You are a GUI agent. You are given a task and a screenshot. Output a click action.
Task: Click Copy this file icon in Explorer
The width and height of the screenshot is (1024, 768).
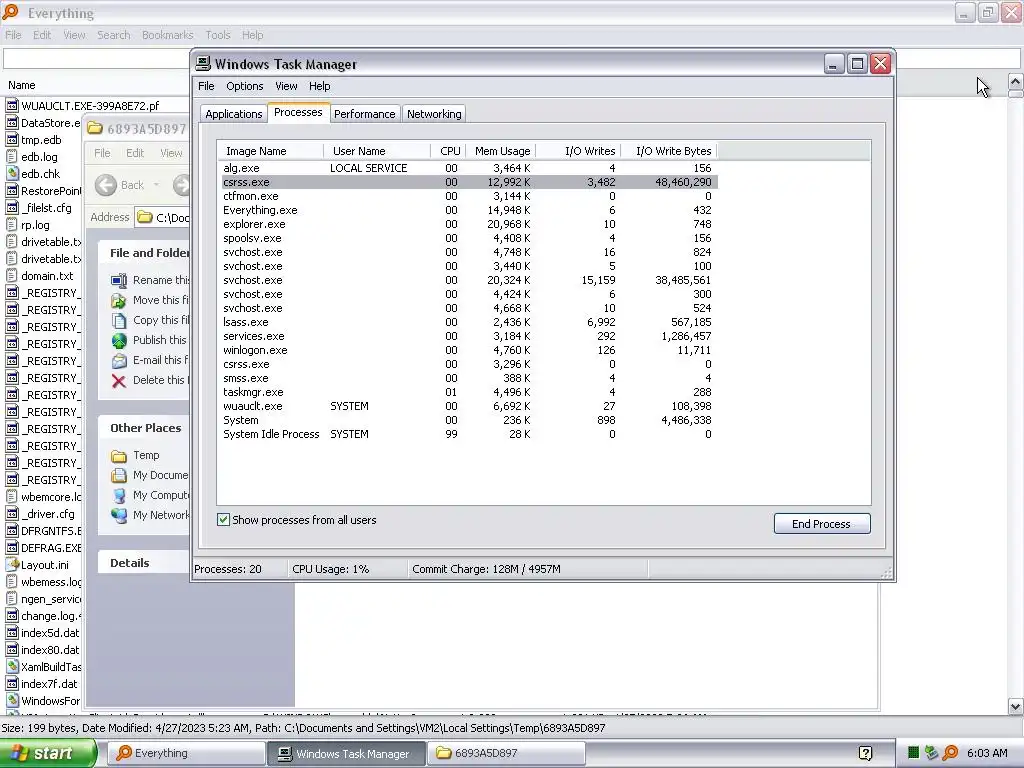(119, 321)
